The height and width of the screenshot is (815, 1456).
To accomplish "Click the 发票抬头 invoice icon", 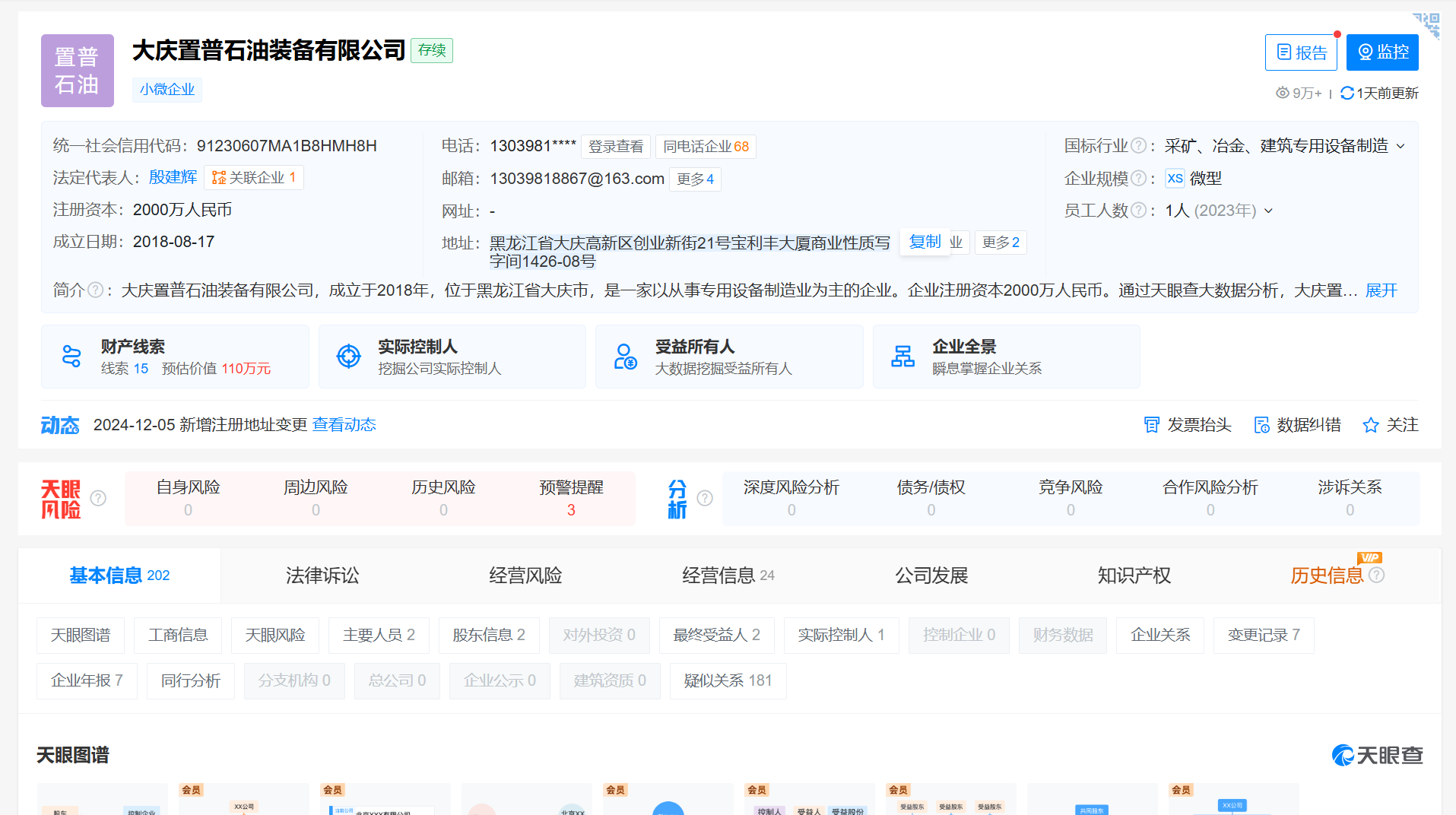I will [x=1152, y=424].
